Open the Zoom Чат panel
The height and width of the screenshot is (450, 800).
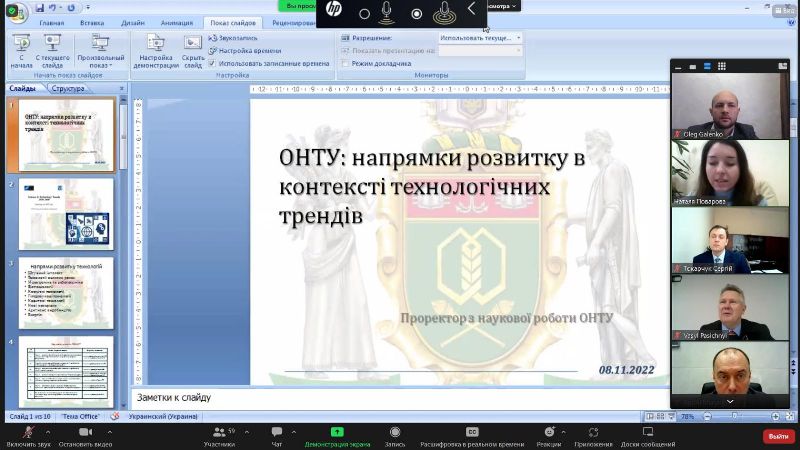[277, 437]
